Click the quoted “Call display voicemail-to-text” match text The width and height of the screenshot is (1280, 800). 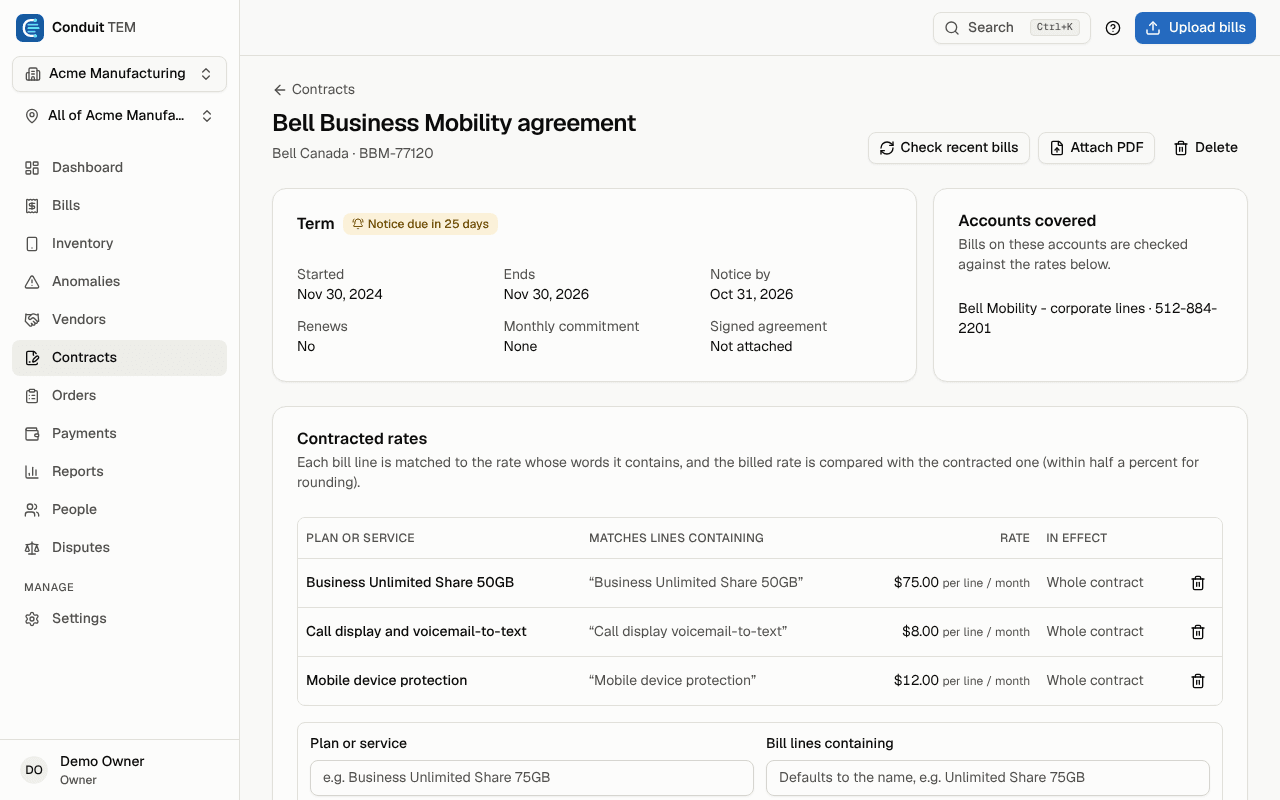point(688,632)
